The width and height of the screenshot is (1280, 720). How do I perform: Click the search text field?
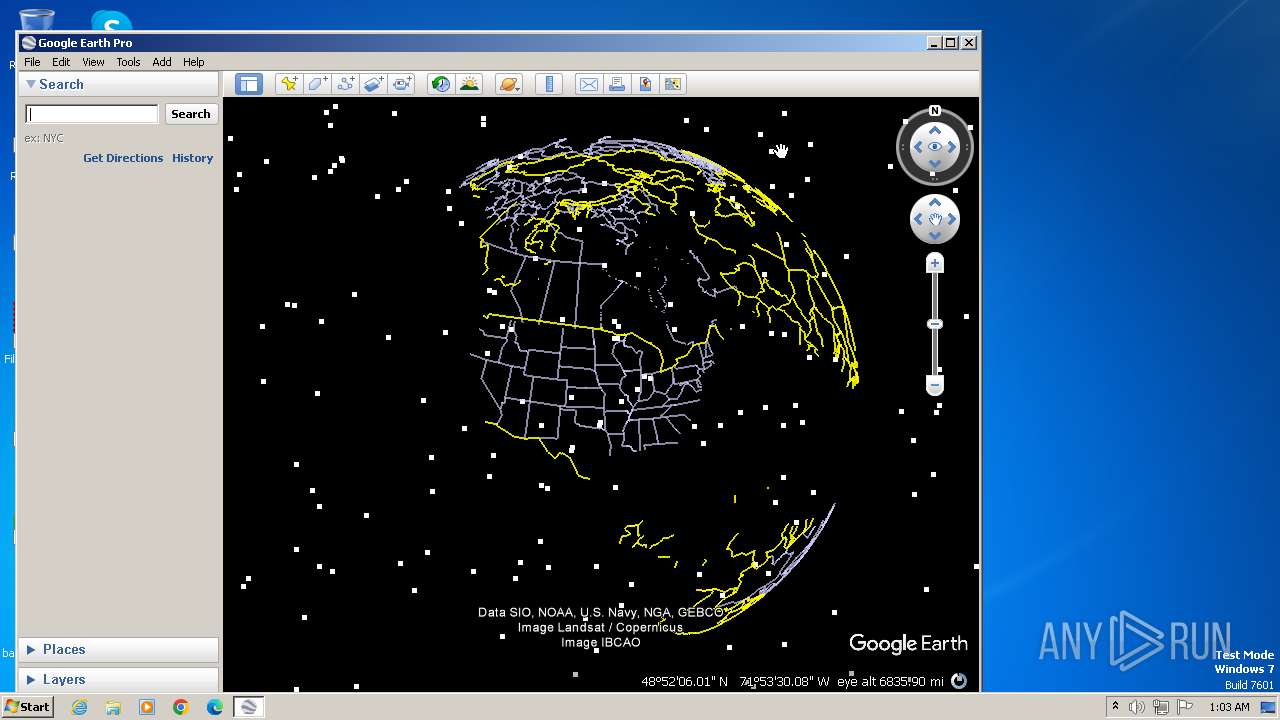92,114
